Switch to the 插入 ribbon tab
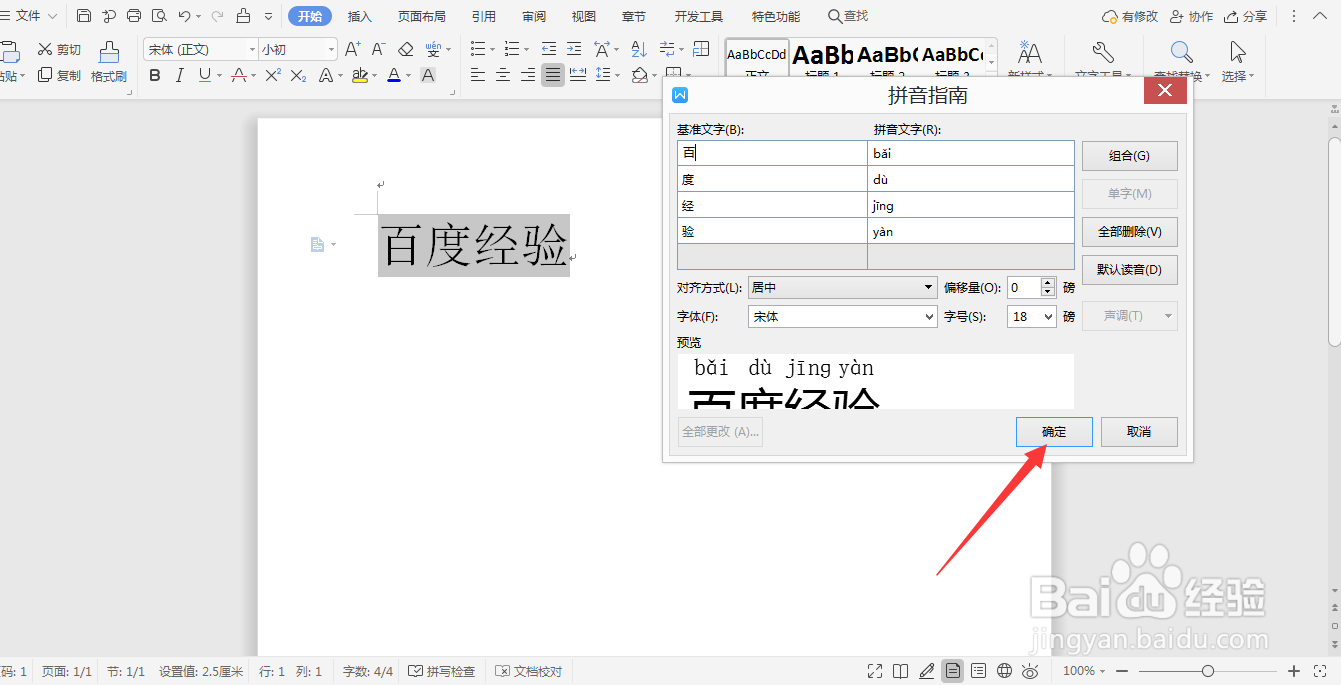 point(359,15)
